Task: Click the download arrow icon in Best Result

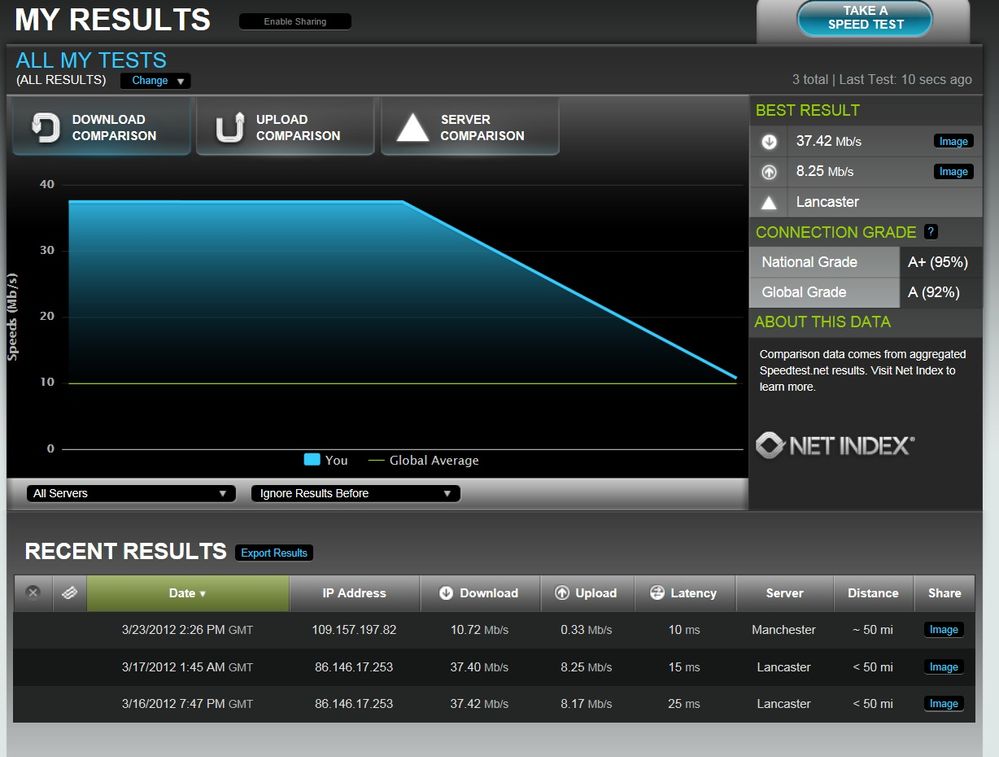Action: click(769, 141)
